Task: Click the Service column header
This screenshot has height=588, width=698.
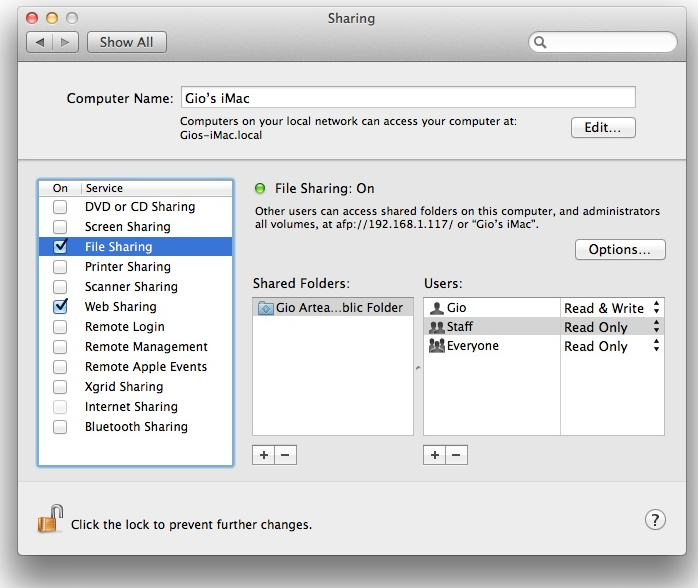Action: point(157,188)
